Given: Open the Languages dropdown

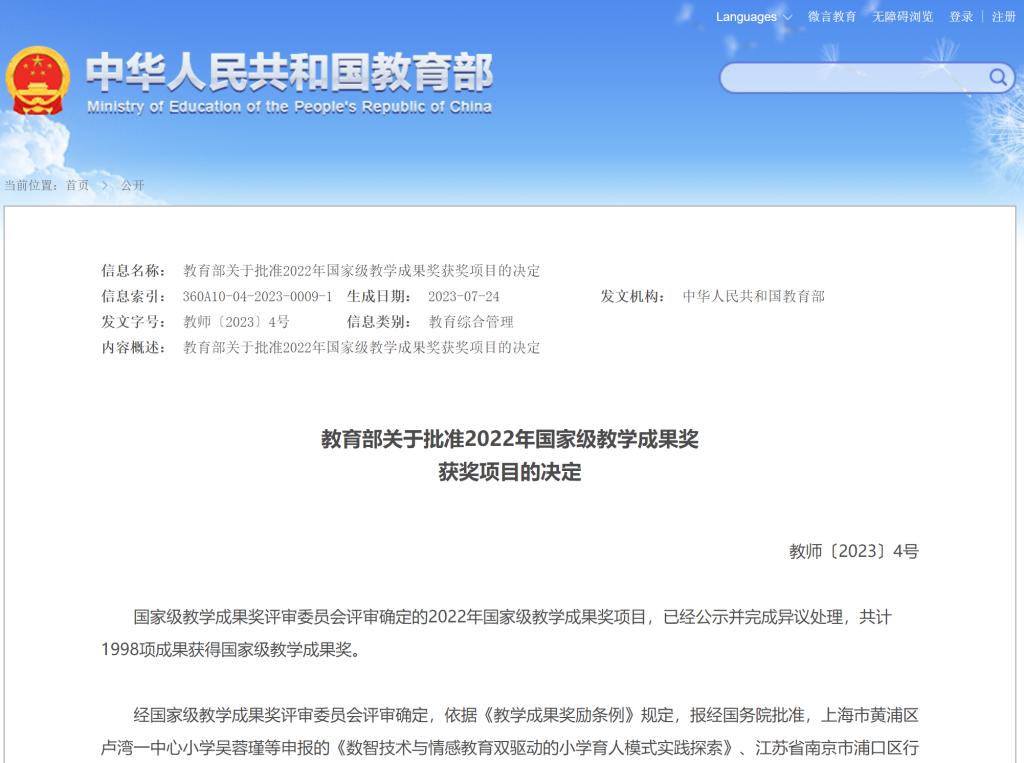Looking at the screenshot, I should pyautogui.click(x=754, y=17).
